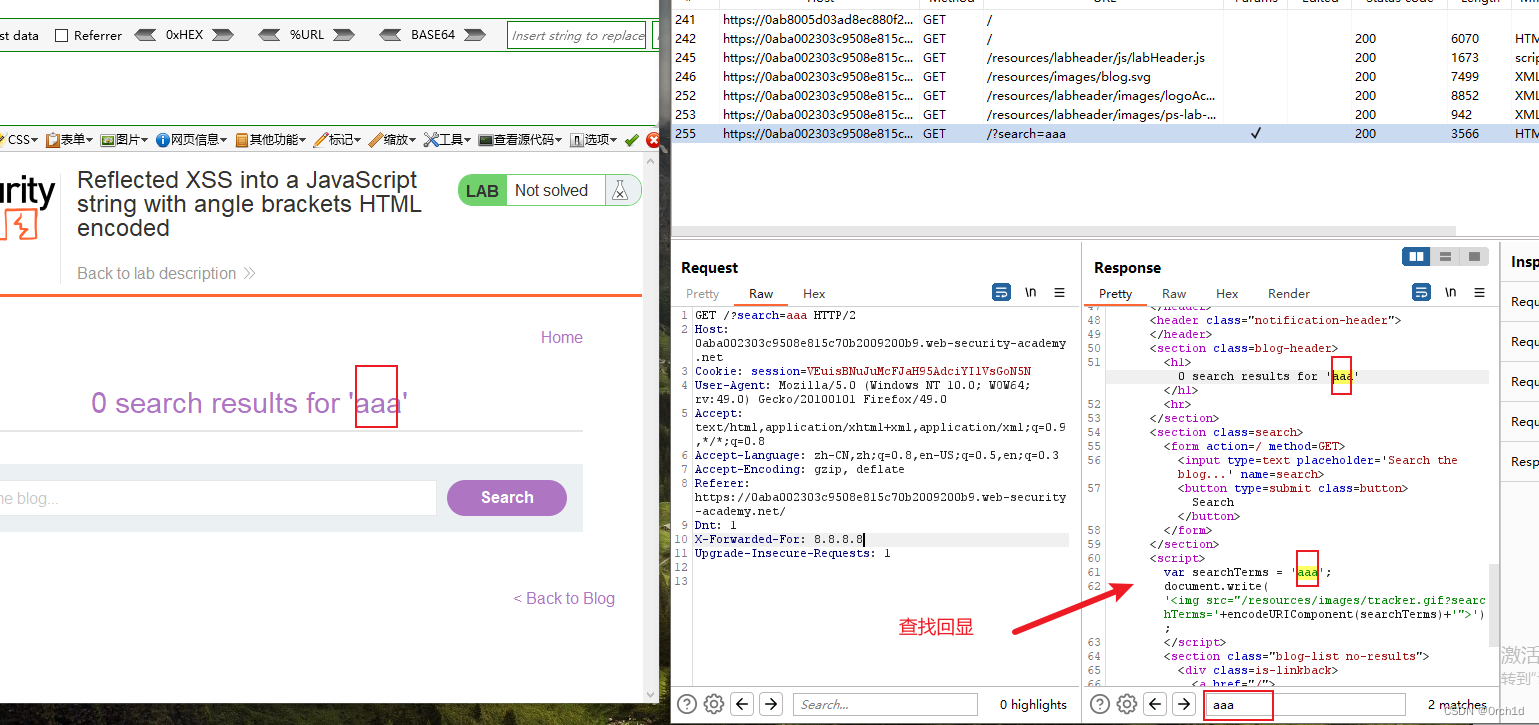Open help for Response search bar
This screenshot has height=725, width=1539.
click(x=1100, y=704)
